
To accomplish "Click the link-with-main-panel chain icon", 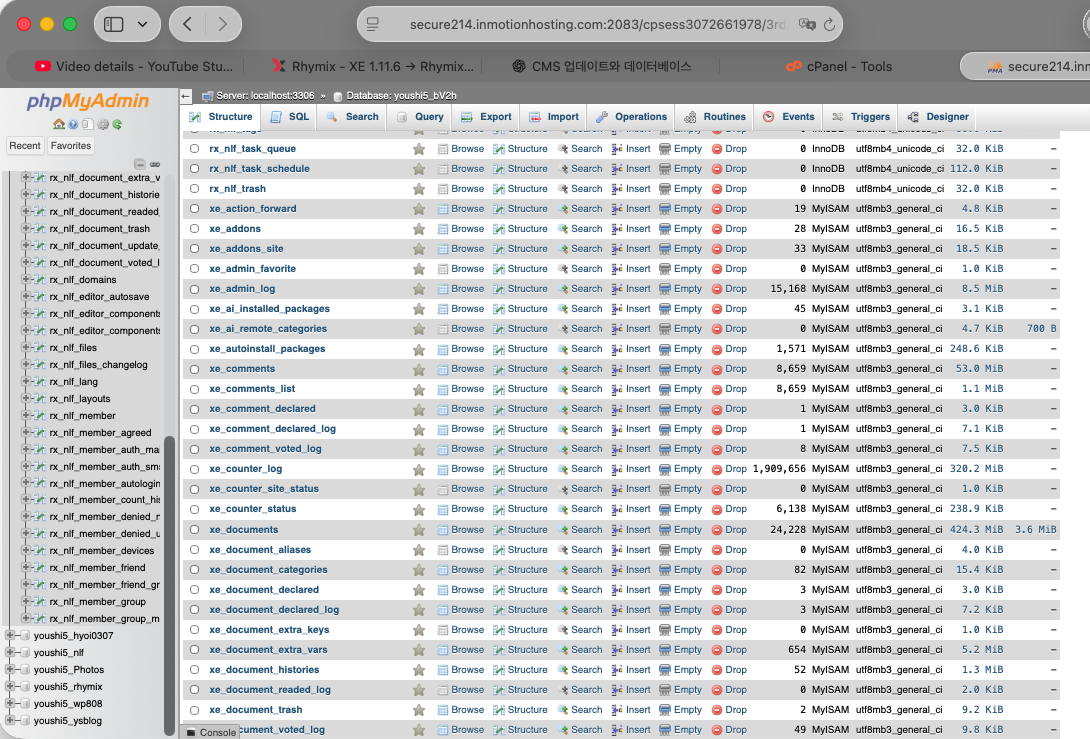I will click(x=155, y=164).
